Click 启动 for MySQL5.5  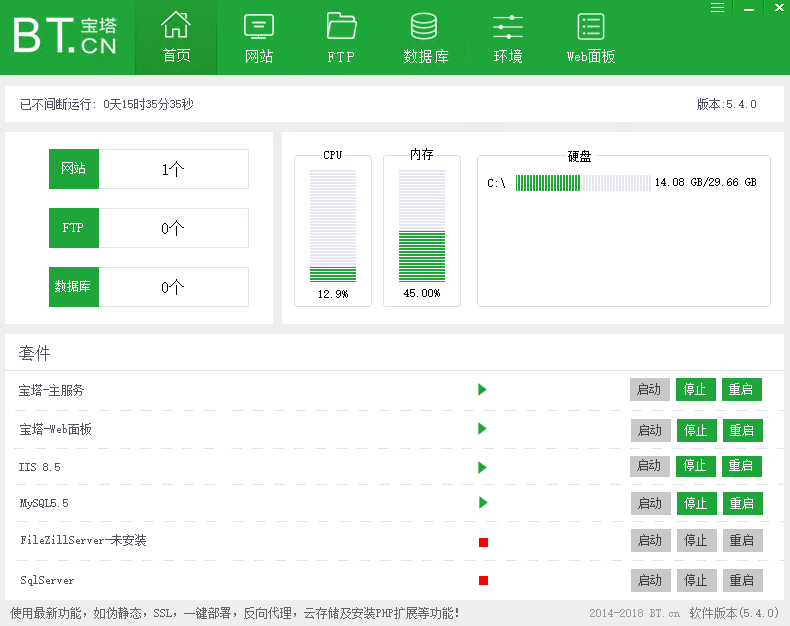pyautogui.click(x=650, y=504)
